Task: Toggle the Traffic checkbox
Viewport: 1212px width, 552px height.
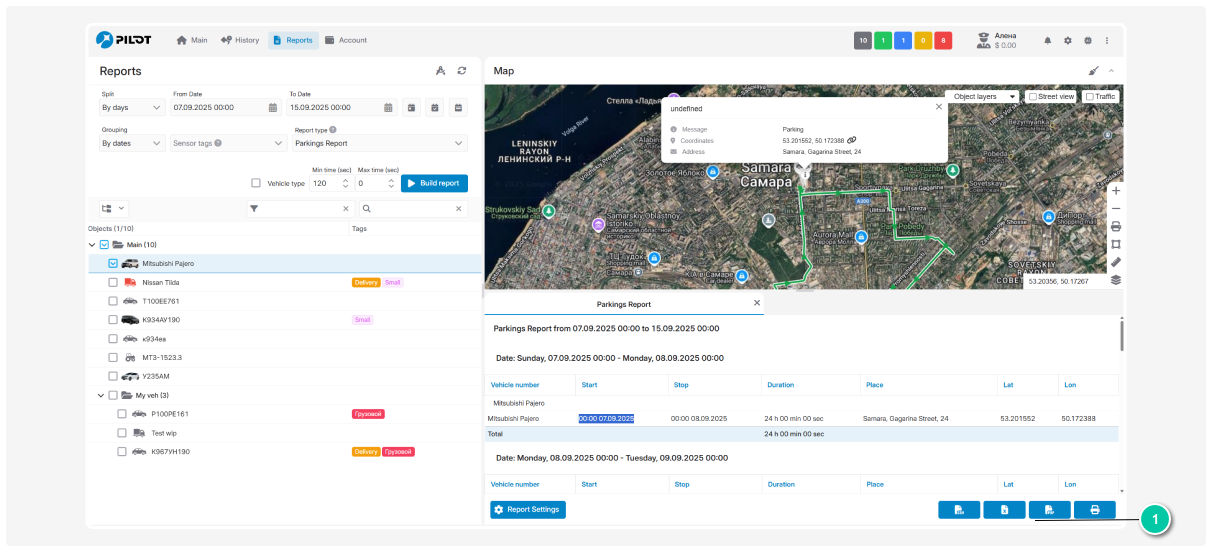Action: pos(1090,97)
